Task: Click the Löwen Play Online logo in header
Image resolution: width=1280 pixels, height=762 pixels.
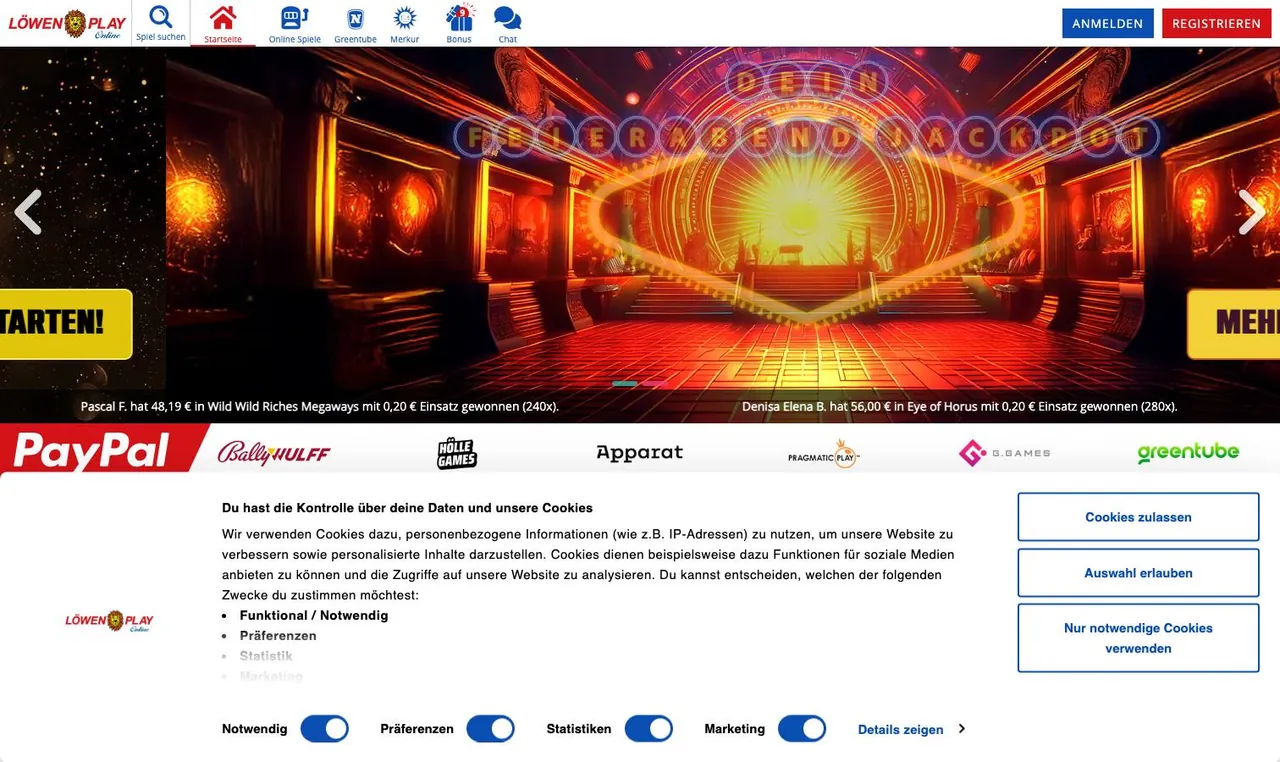Action: coord(67,23)
